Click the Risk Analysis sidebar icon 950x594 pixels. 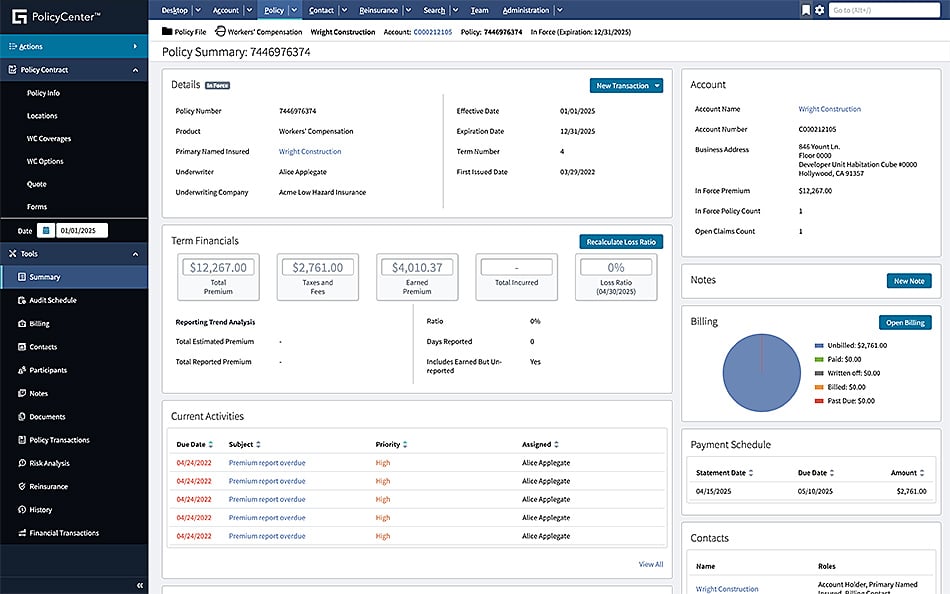pyautogui.click(x=21, y=463)
